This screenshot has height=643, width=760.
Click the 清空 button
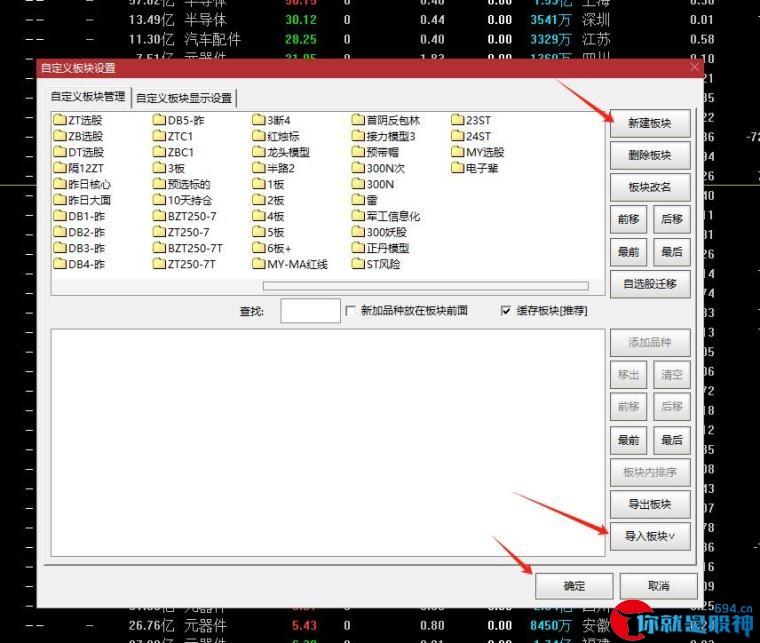672,375
